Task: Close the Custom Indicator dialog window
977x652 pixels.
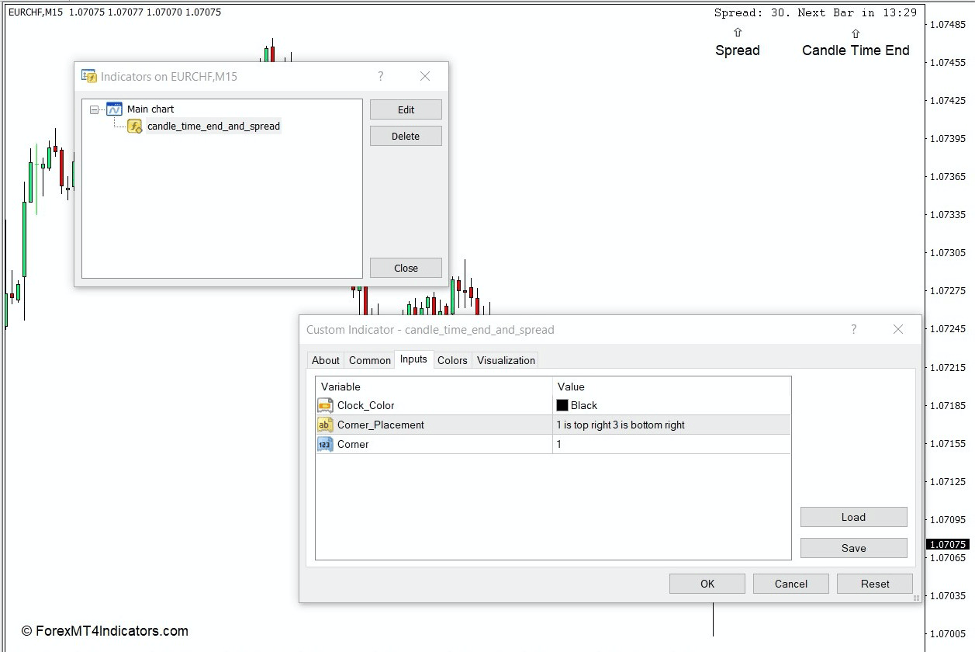Action: [x=897, y=329]
